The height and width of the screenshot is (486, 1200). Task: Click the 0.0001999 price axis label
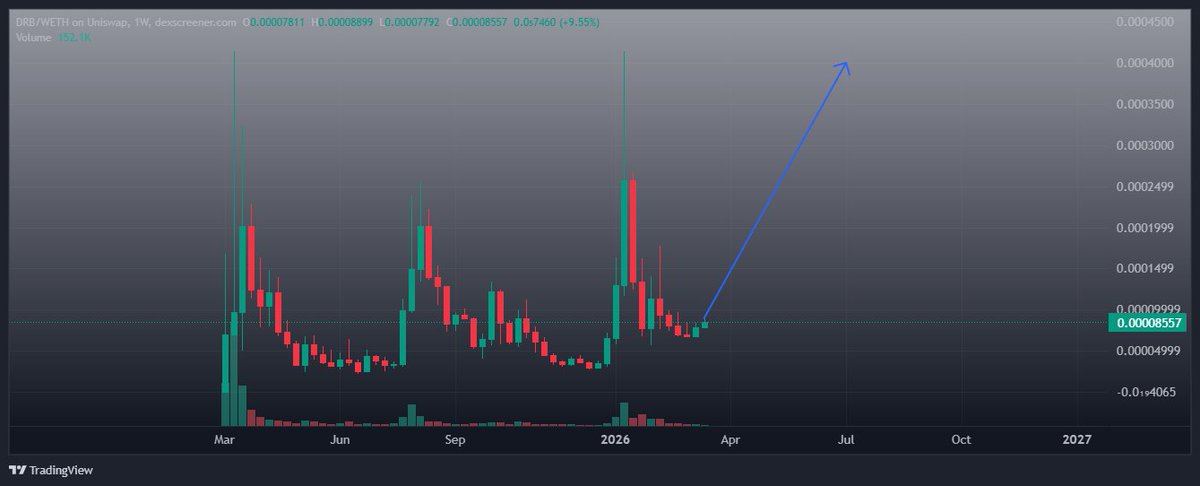tap(1146, 227)
